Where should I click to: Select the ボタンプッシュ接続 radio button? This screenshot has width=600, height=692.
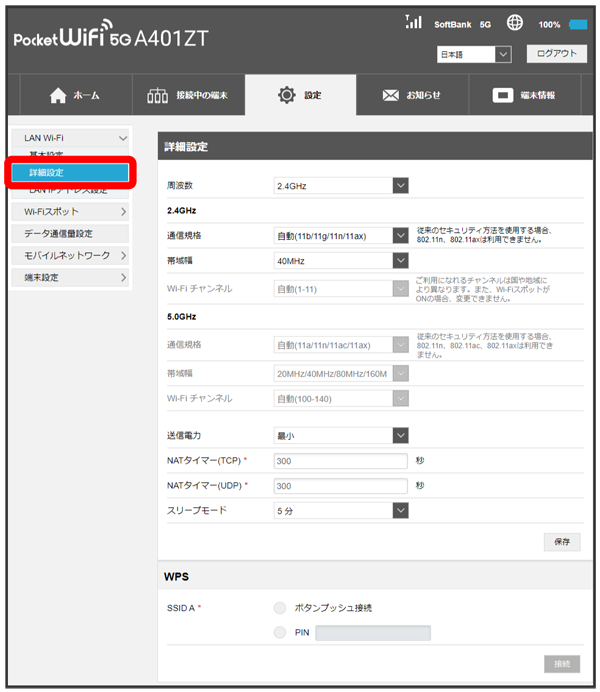tap(279, 607)
